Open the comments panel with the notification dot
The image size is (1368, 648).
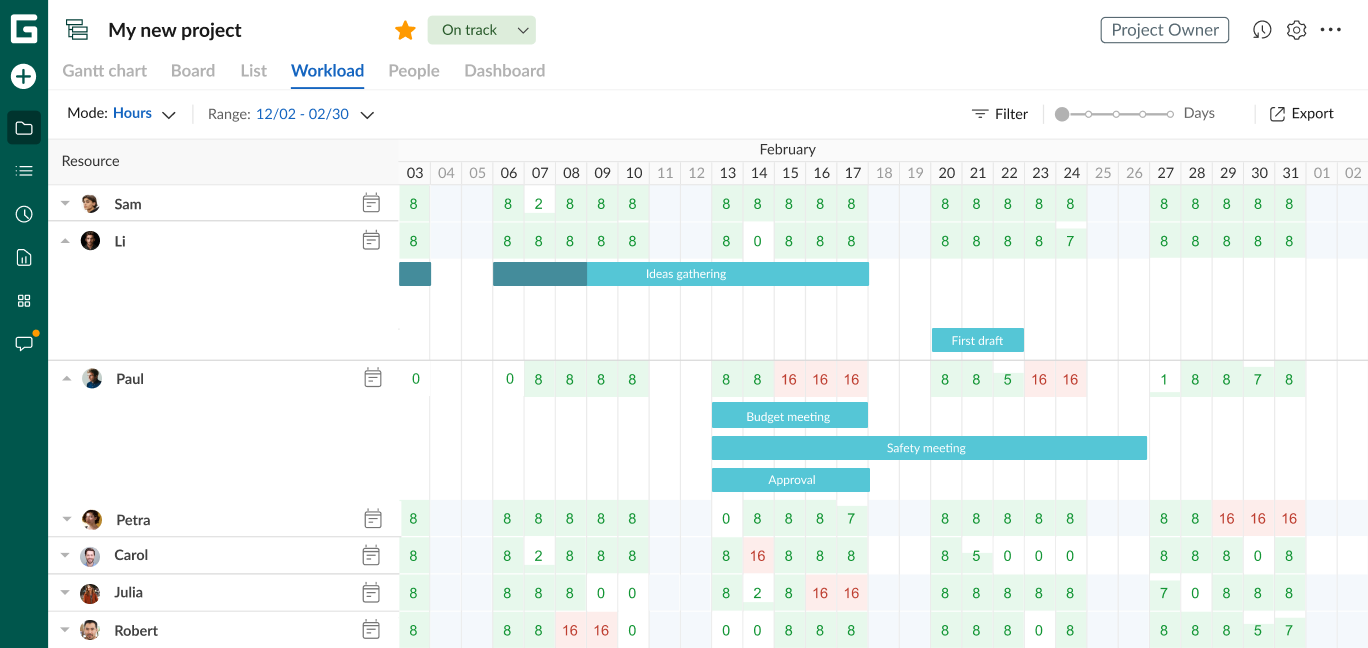(x=23, y=342)
